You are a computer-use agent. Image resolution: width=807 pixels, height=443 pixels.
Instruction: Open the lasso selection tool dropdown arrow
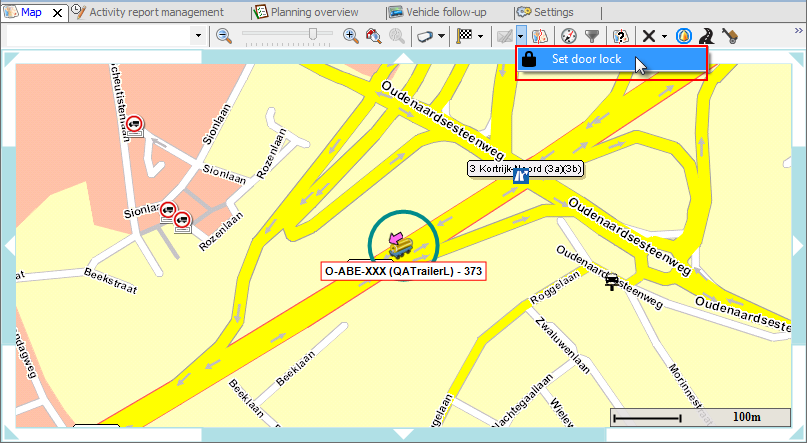coord(441,36)
